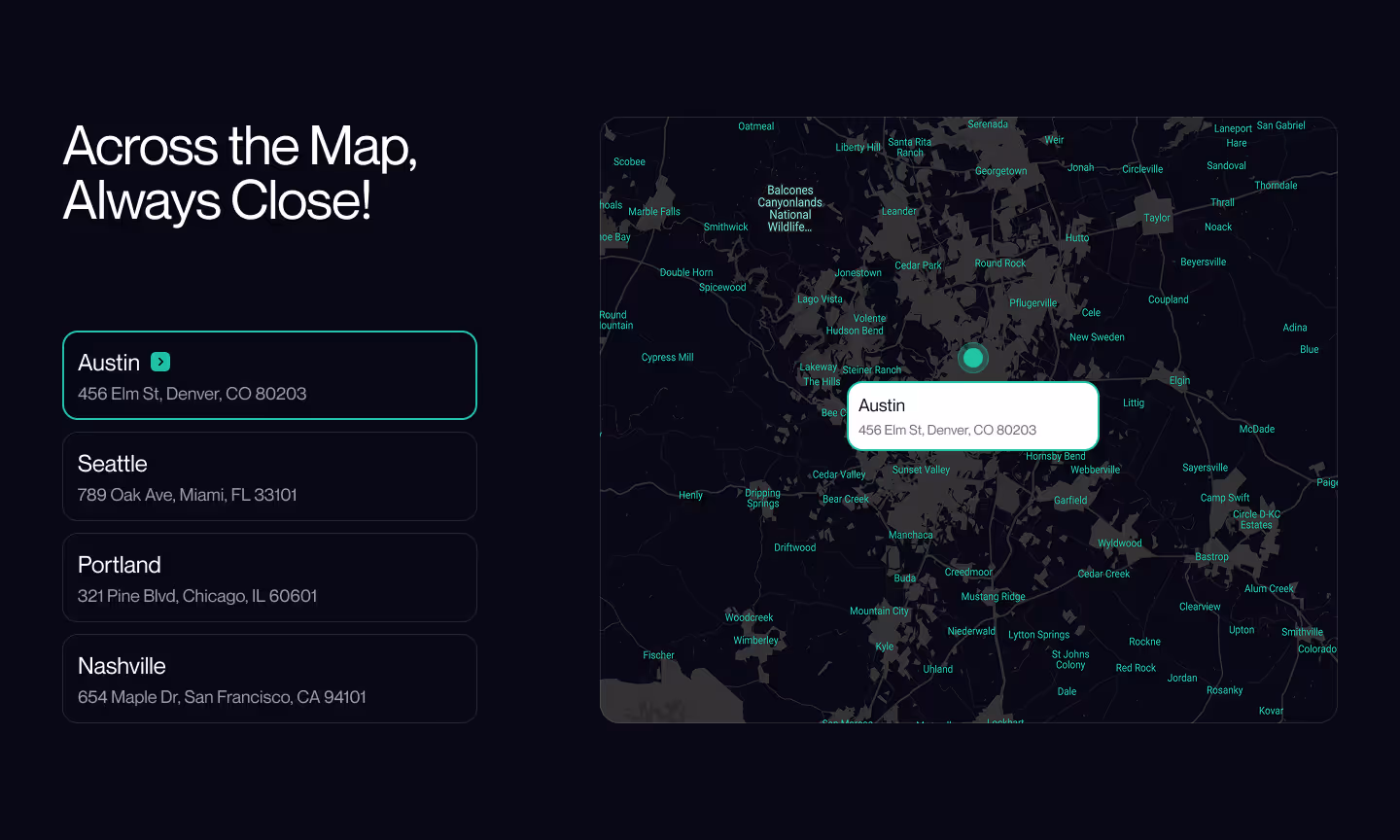Click the Balcones Canyonlands National Wildlife label
The height and width of the screenshot is (840, 1400).
point(789,209)
